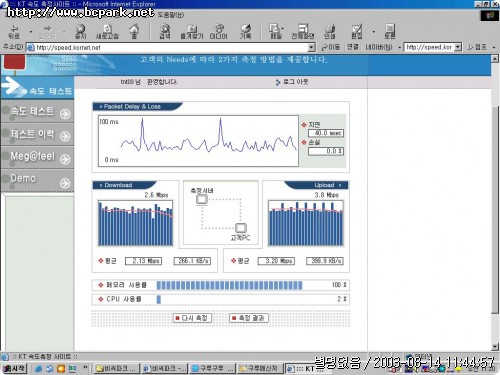Open the Meg@feel sidebar item
Image resolution: width=500 pixels, height=375 pixels.
(x=37, y=157)
